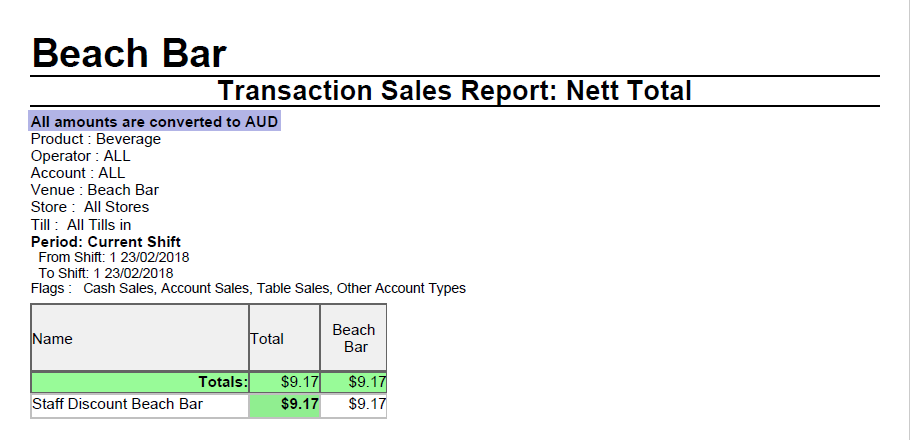Screen dimensions: 910x440
Task: Click the bold Period: Current Shift text
Action: pos(106,242)
